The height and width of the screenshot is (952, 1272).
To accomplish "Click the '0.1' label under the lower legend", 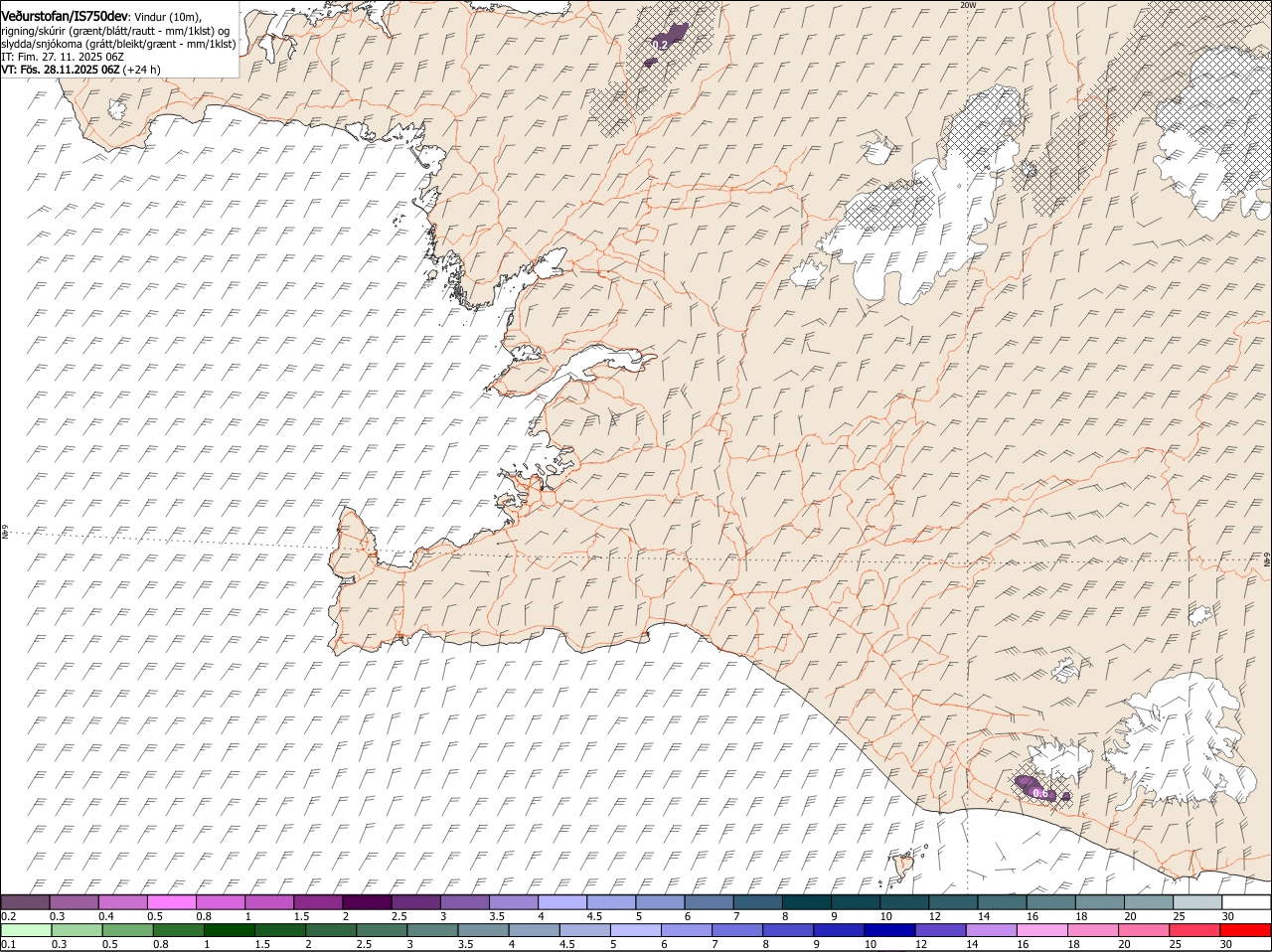I will coord(9,944).
